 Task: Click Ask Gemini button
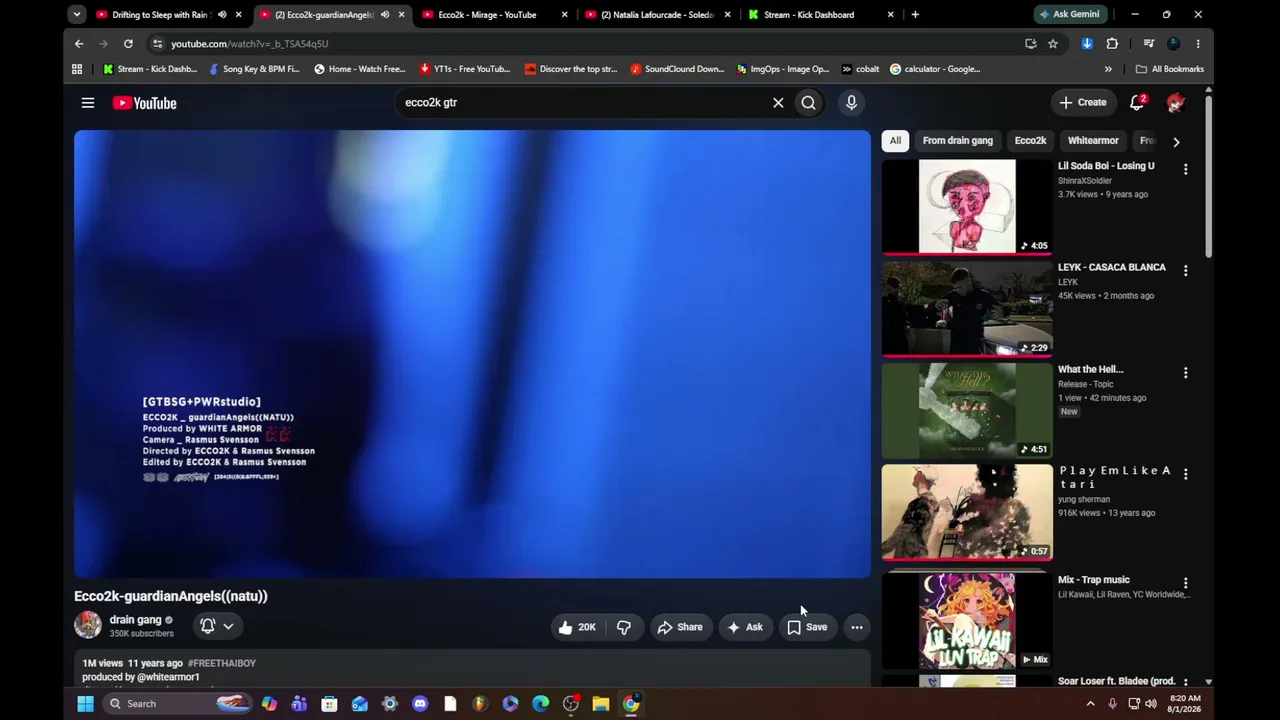pos(1070,15)
